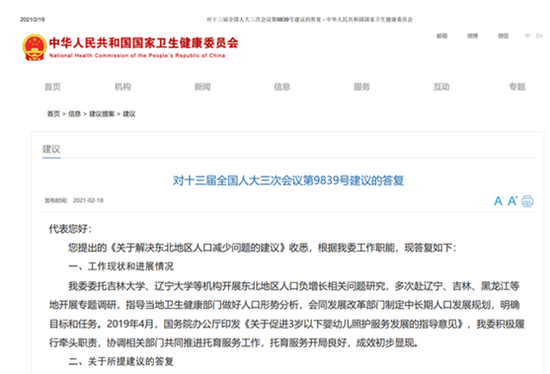Open the 专题 navigation menu item
The image size is (550, 374).
point(517,87)
